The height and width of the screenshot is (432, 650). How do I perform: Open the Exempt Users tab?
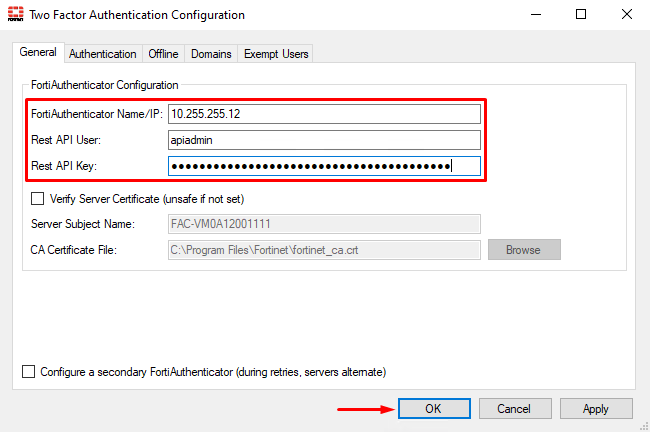[x=276, y=54]
